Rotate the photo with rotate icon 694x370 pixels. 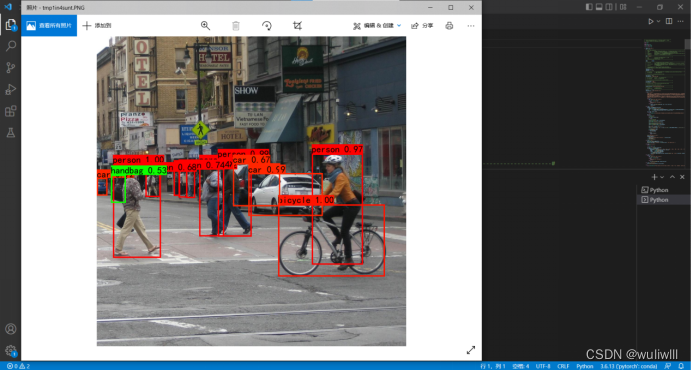[266, 26]
